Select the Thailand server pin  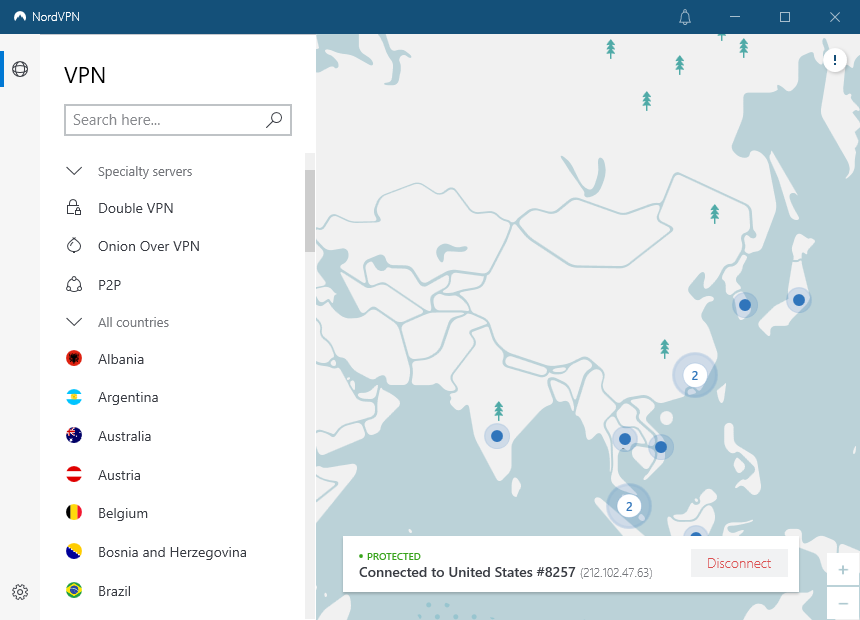(625, 439)
